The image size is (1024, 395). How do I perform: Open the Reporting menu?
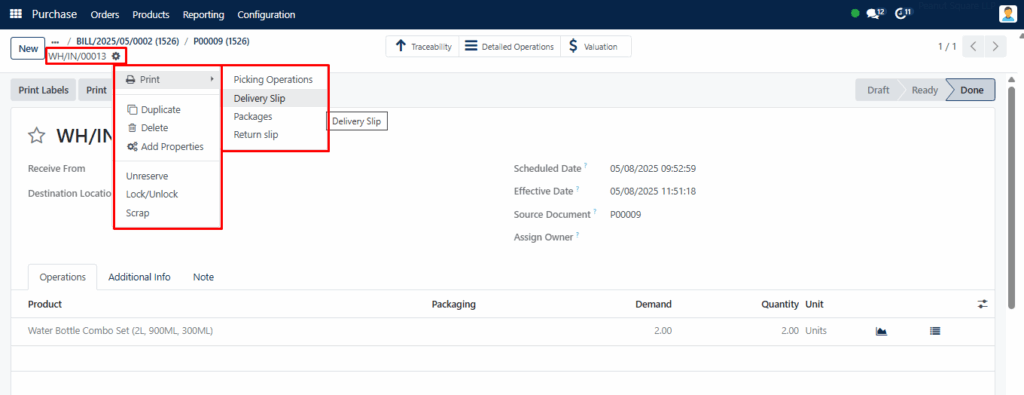tap(203, 14)
